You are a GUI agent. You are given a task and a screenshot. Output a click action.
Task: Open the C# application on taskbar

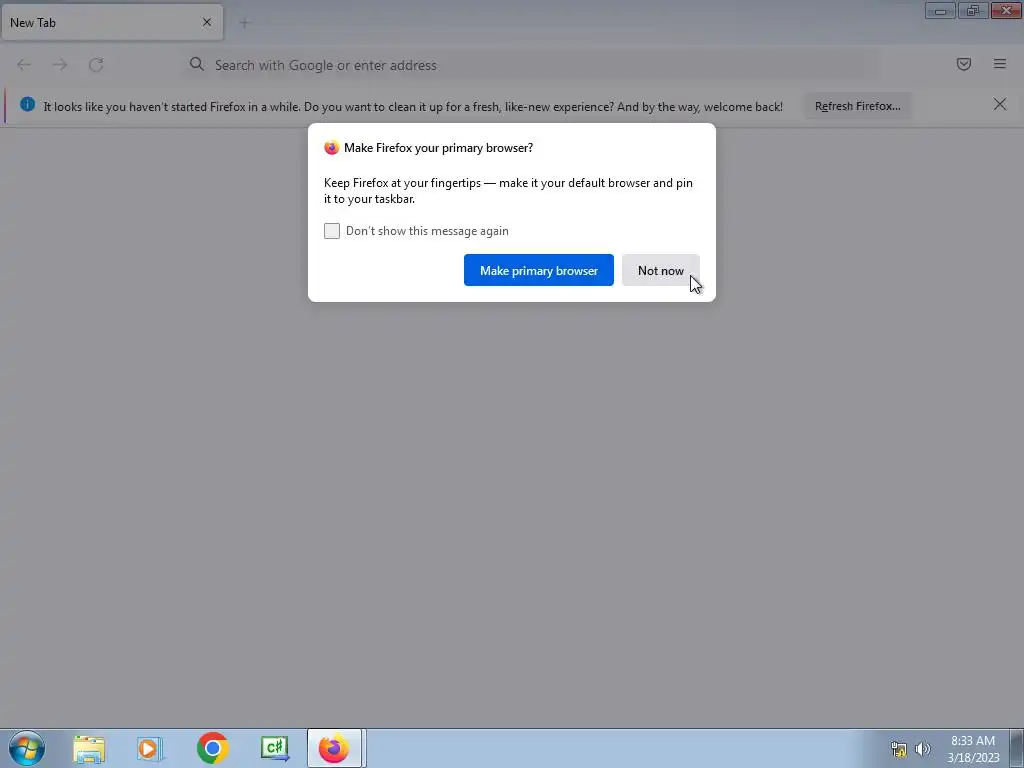[274, 748]
